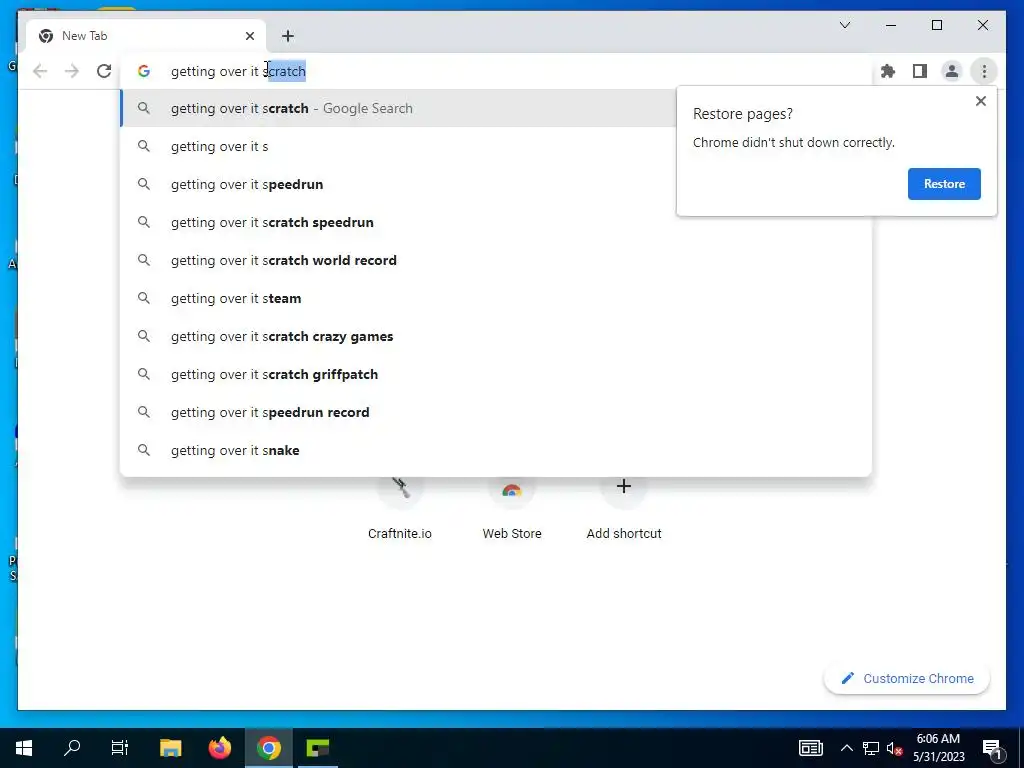Choose suggestion 'getting over it scratch - Google Search'
This screenshot has height=768, width=1024.
398,108
